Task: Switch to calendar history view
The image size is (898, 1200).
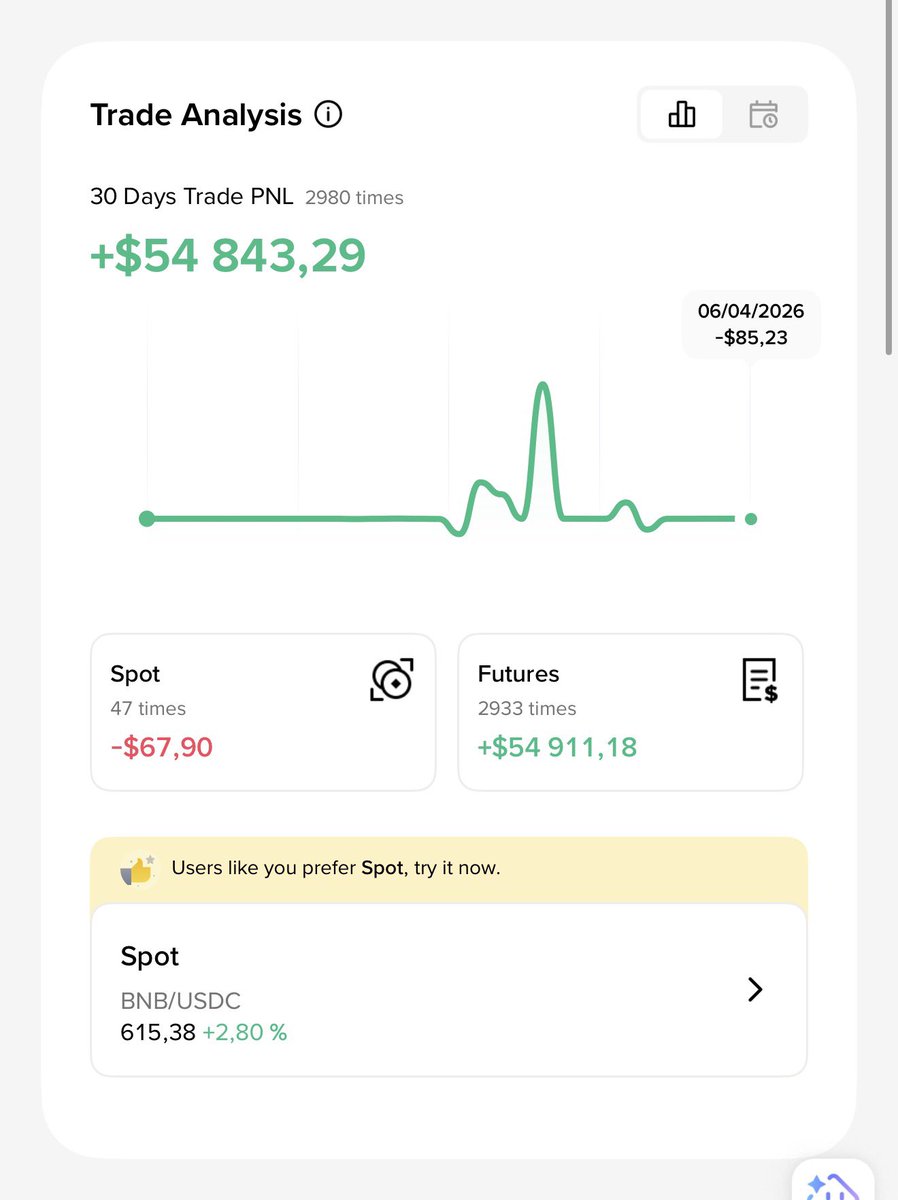Action: click(764, 114)
